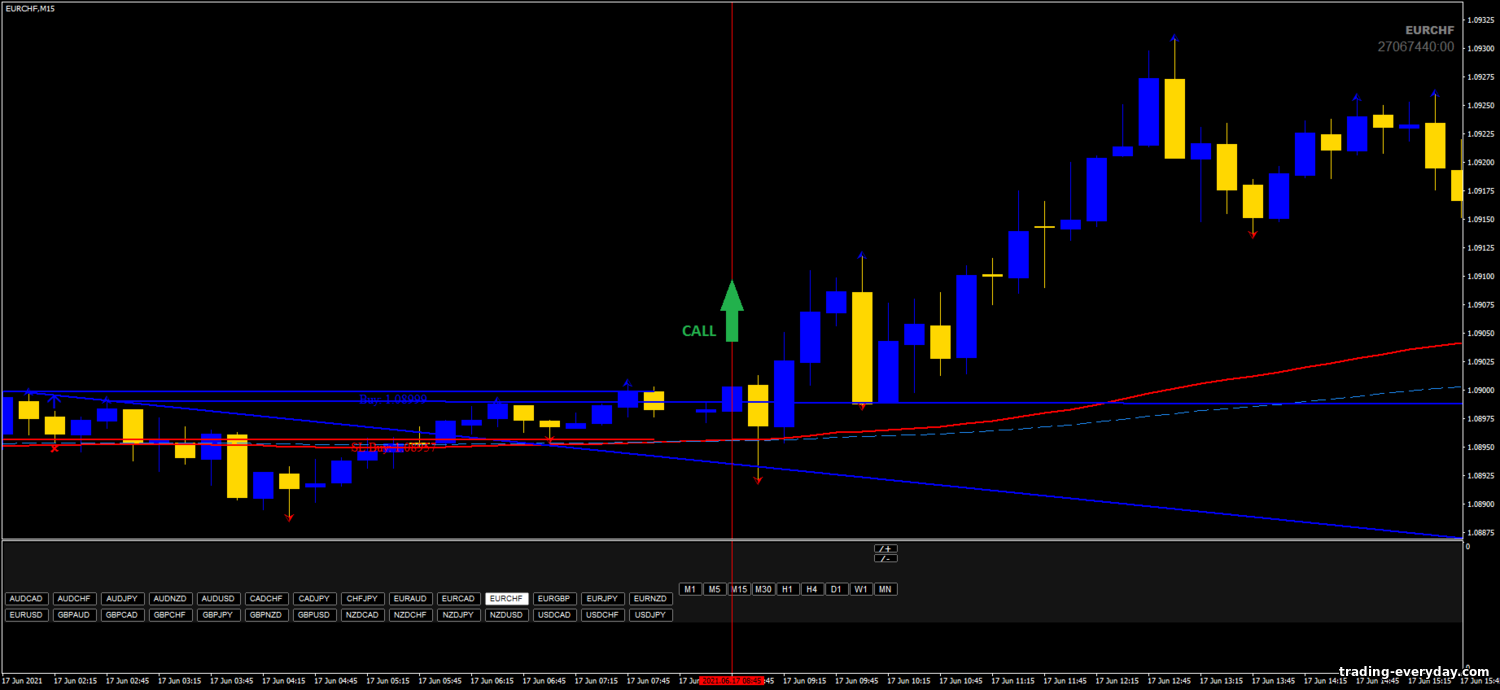Switch chart to the EURUSD pair
The image size is (1500, 690).
tap(26, 615)
